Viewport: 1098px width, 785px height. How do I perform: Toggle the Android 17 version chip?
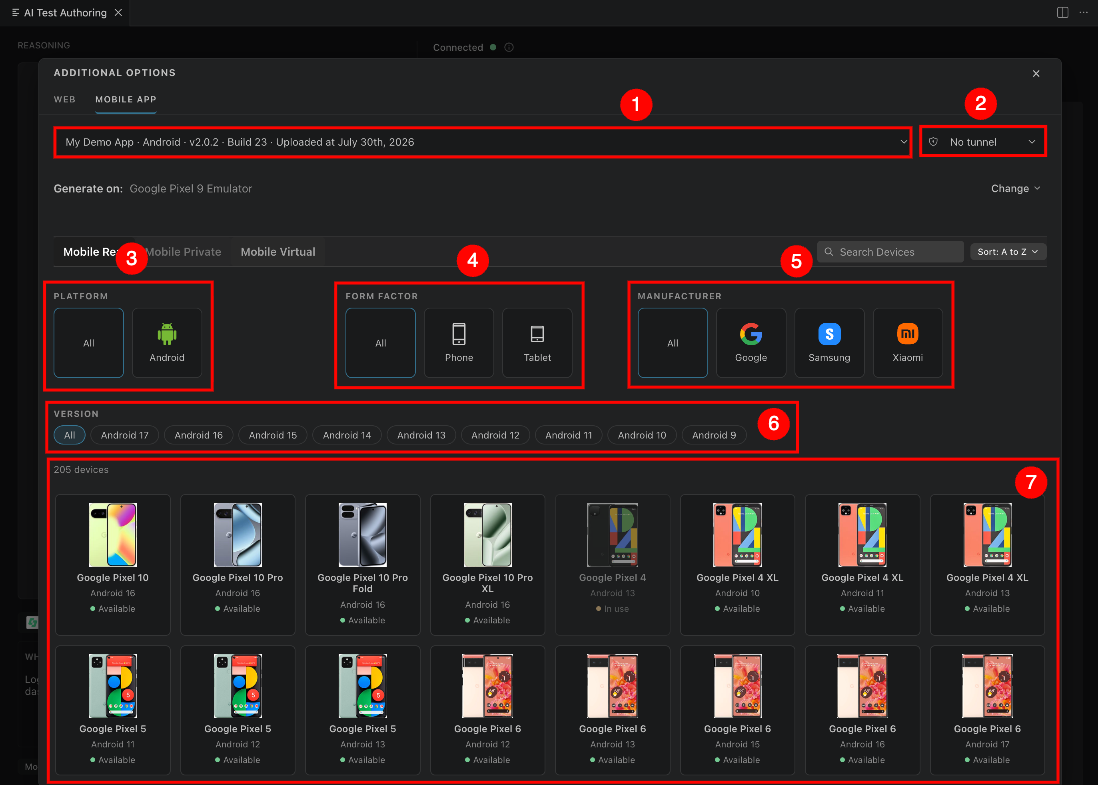click(x=125, y=436)
